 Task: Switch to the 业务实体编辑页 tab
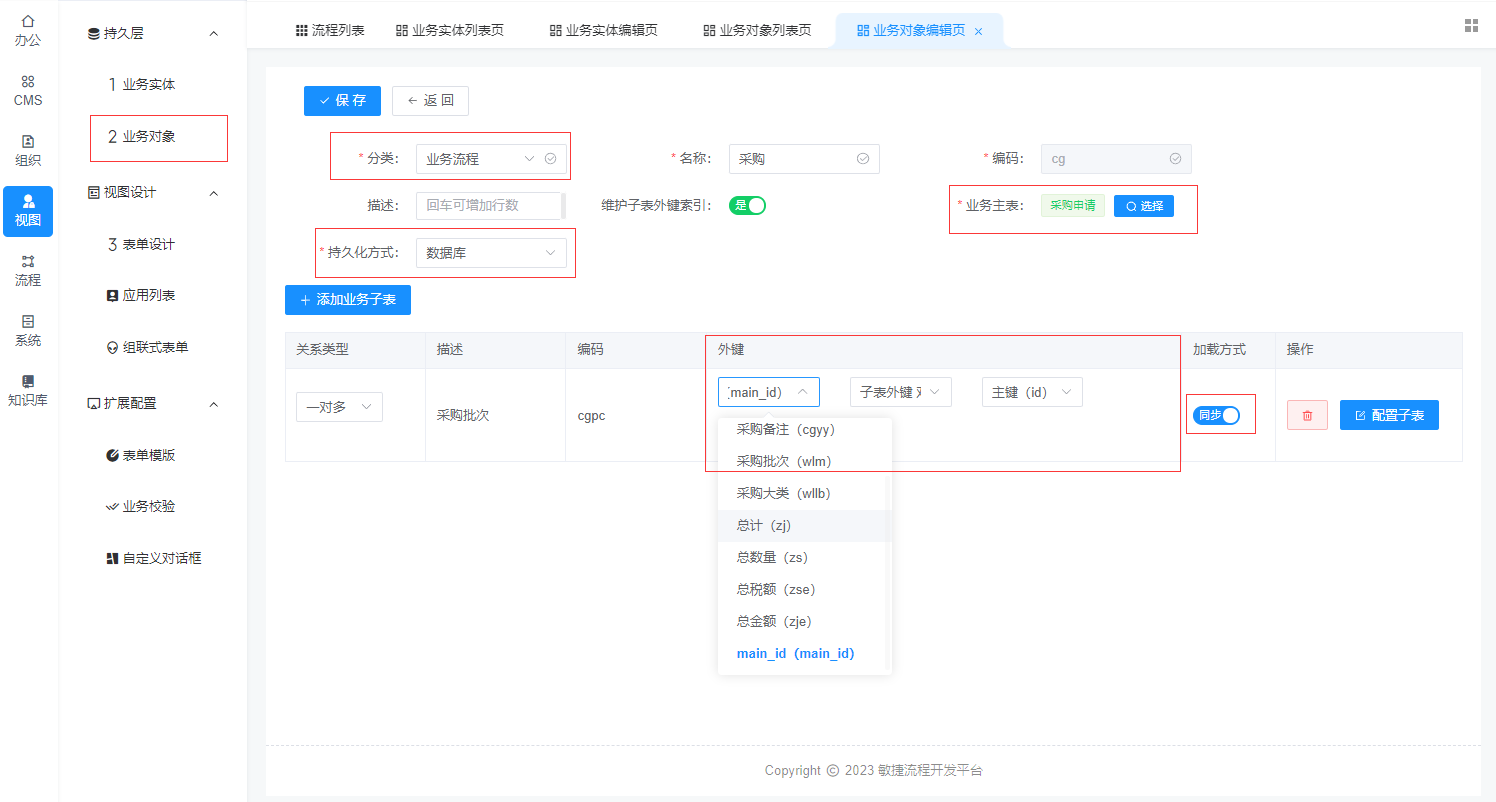coord(603,30)
